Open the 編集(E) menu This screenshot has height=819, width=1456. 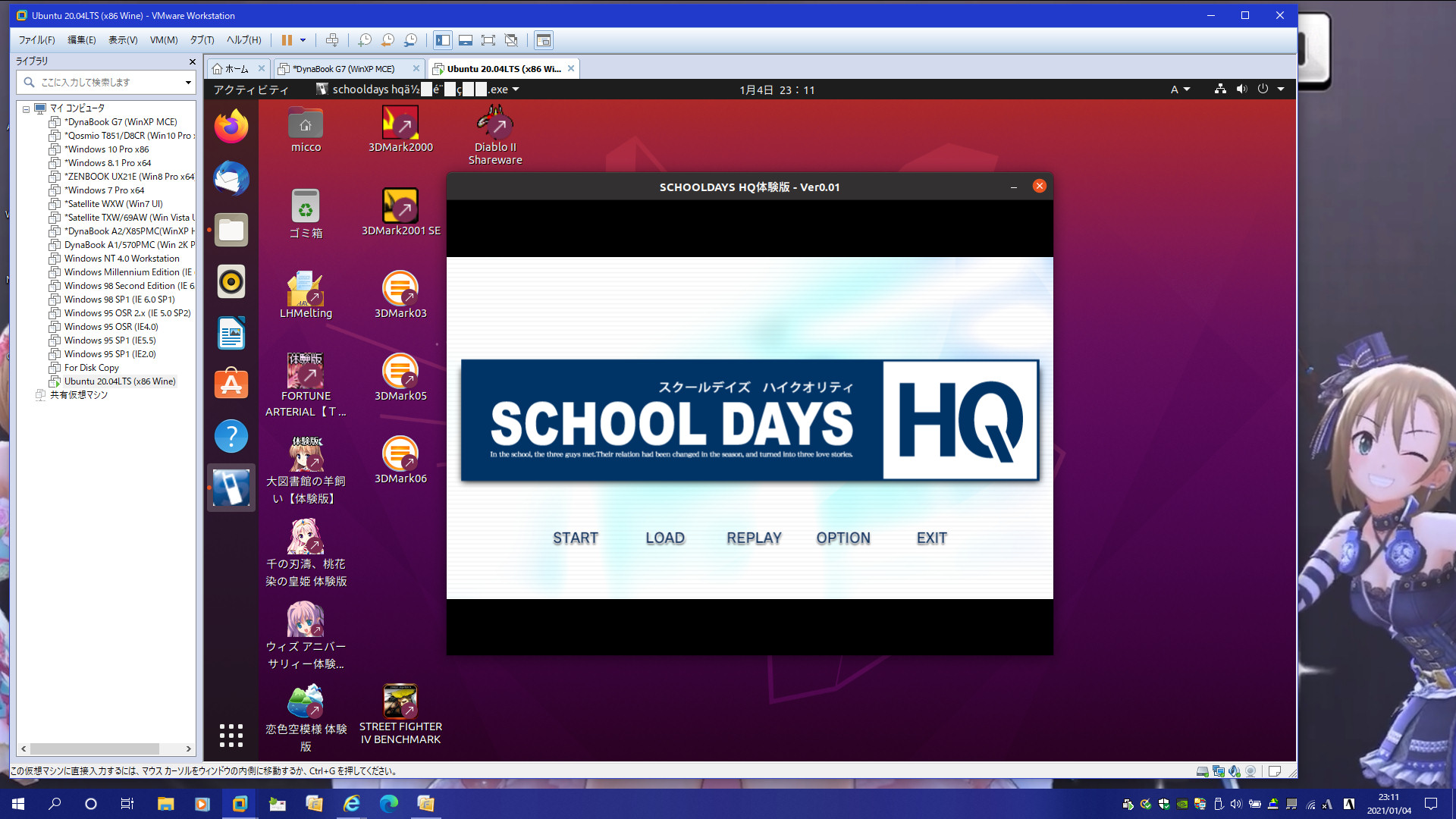(82, 40)
